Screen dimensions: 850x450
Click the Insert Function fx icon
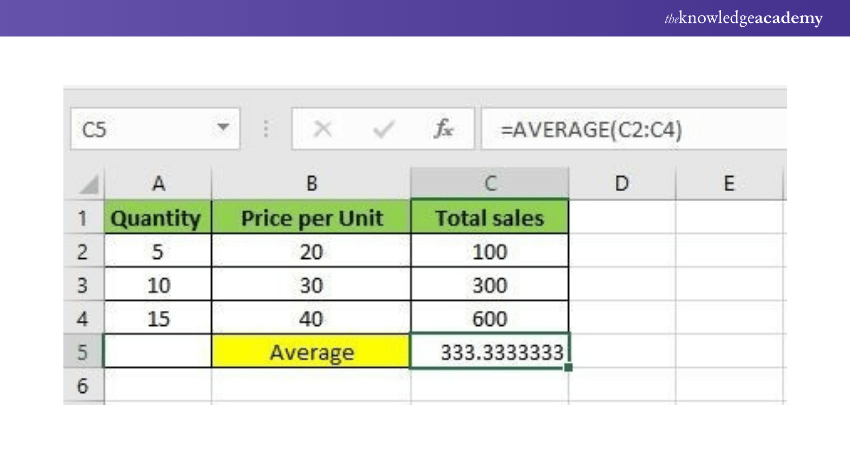(x=444, y=129)
